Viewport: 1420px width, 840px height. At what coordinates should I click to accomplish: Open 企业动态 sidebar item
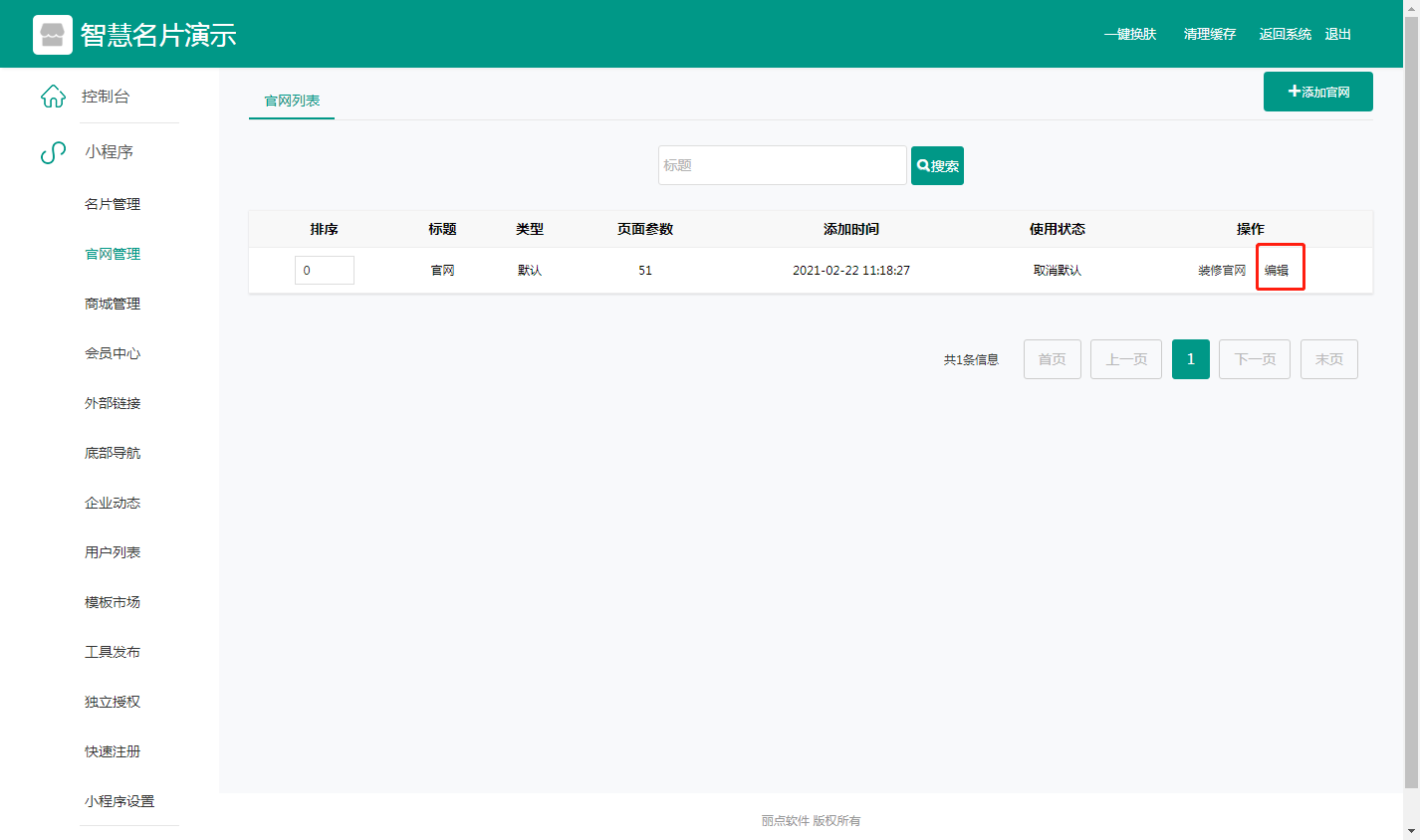pyautogui.click(x=113, y=503)
